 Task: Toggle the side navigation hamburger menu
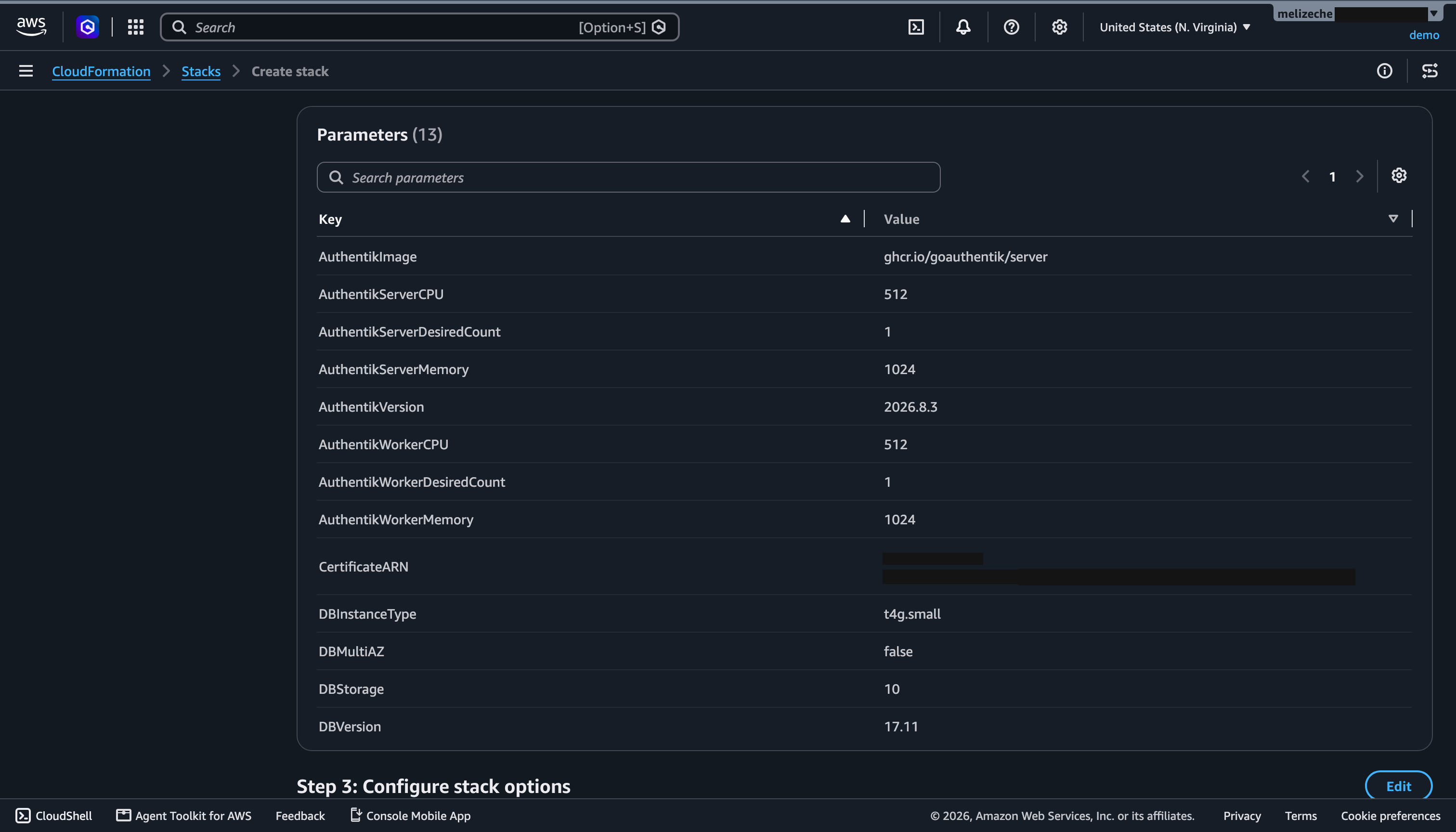(x=26, y=71)
